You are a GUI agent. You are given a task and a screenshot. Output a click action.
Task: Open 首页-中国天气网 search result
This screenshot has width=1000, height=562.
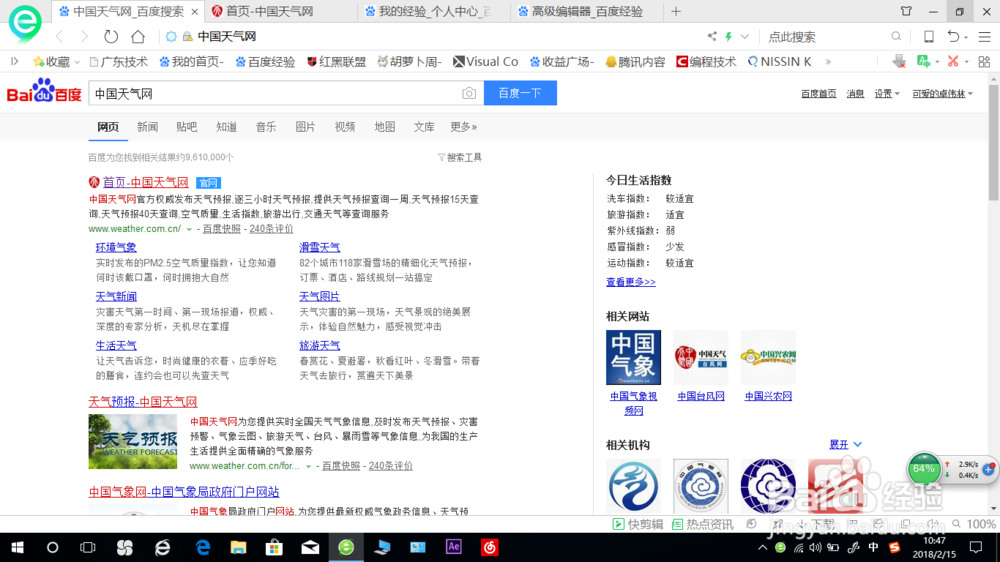point(145,182)
